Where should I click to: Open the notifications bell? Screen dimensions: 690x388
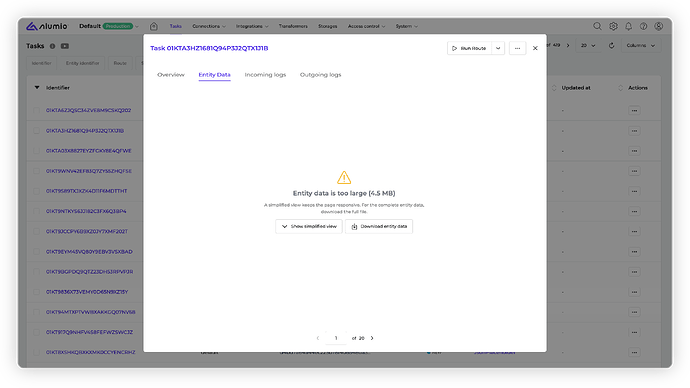click(x=628, y=26)
